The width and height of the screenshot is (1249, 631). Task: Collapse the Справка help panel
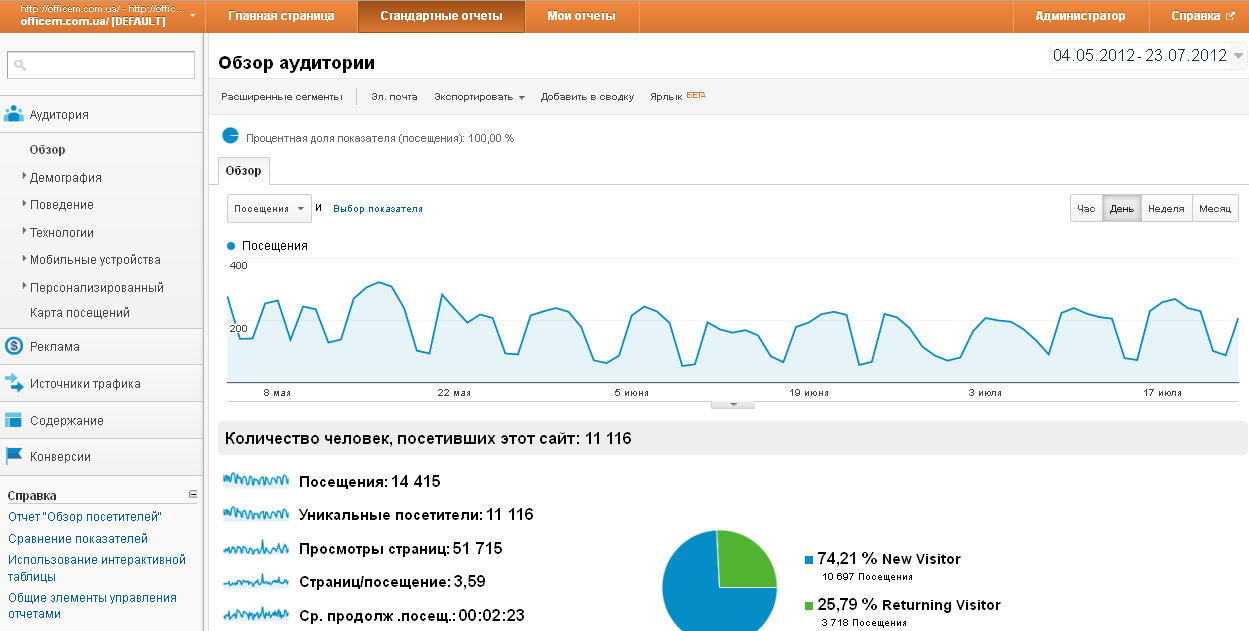click(193, 494)
